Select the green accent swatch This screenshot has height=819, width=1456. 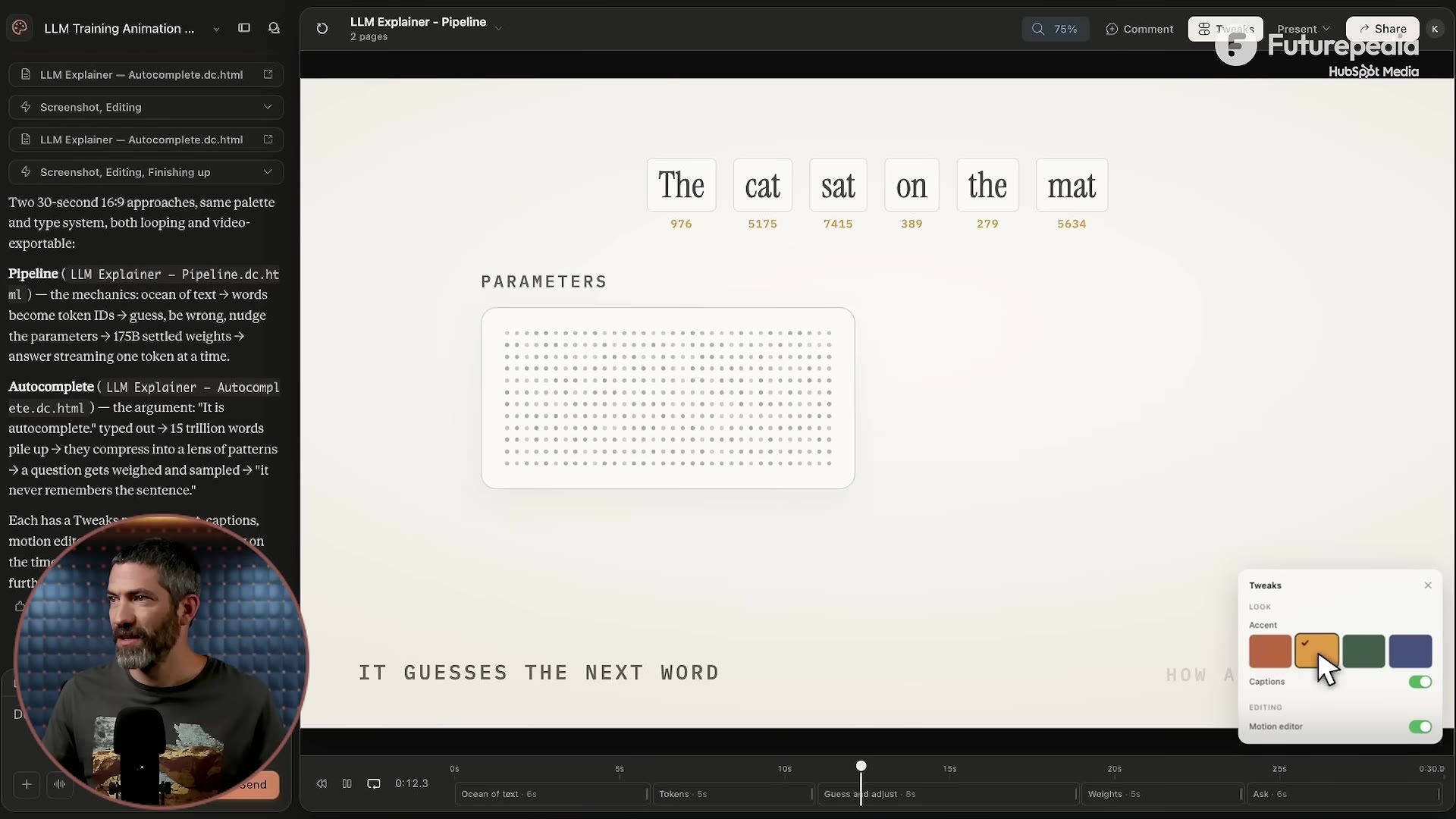click(1363, 651)
